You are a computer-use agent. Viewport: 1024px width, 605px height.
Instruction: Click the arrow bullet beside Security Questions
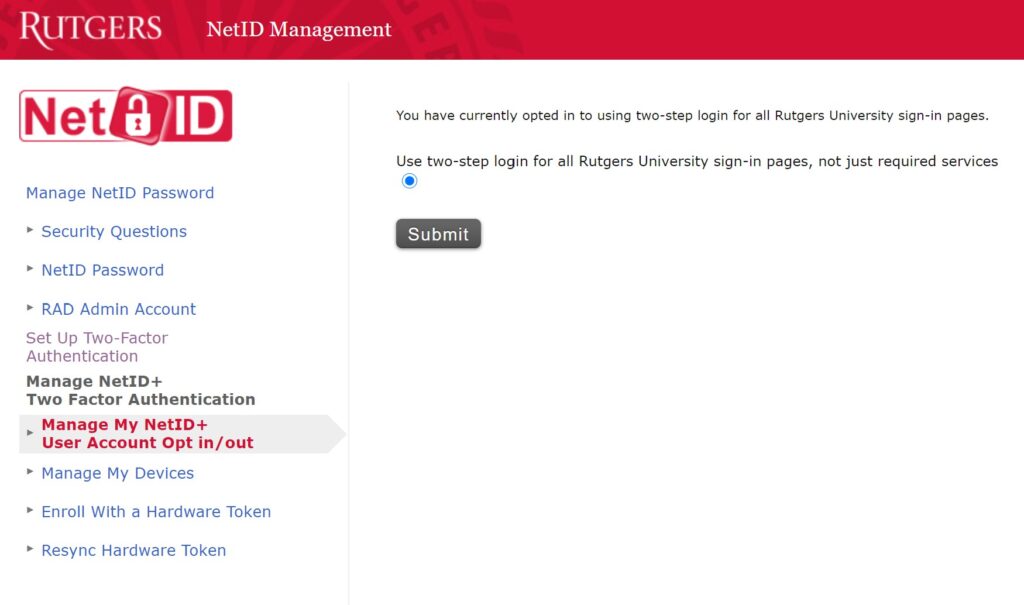click(x=30, y=230)
